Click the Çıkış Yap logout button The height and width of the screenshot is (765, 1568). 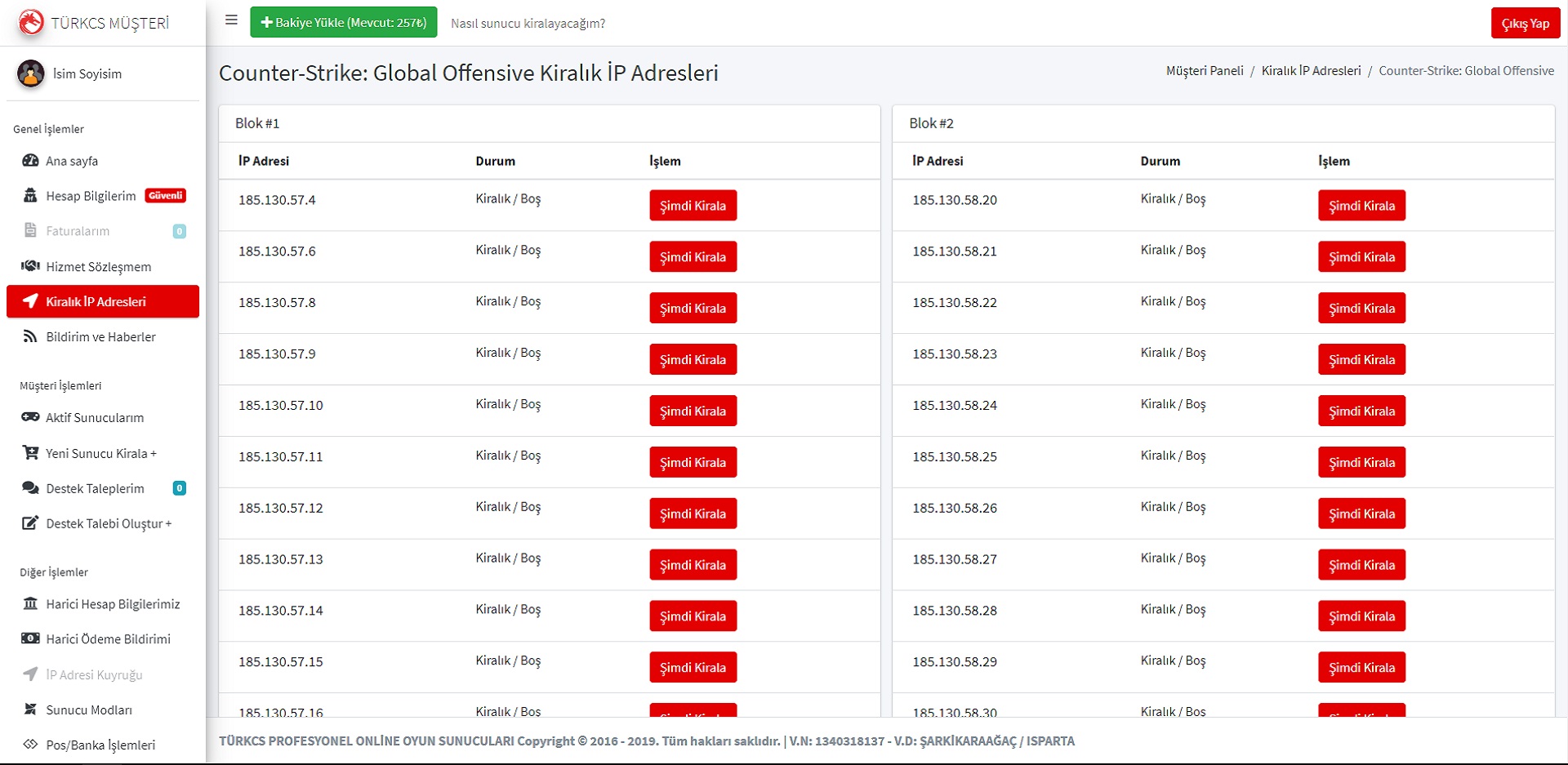[1525, 23]
